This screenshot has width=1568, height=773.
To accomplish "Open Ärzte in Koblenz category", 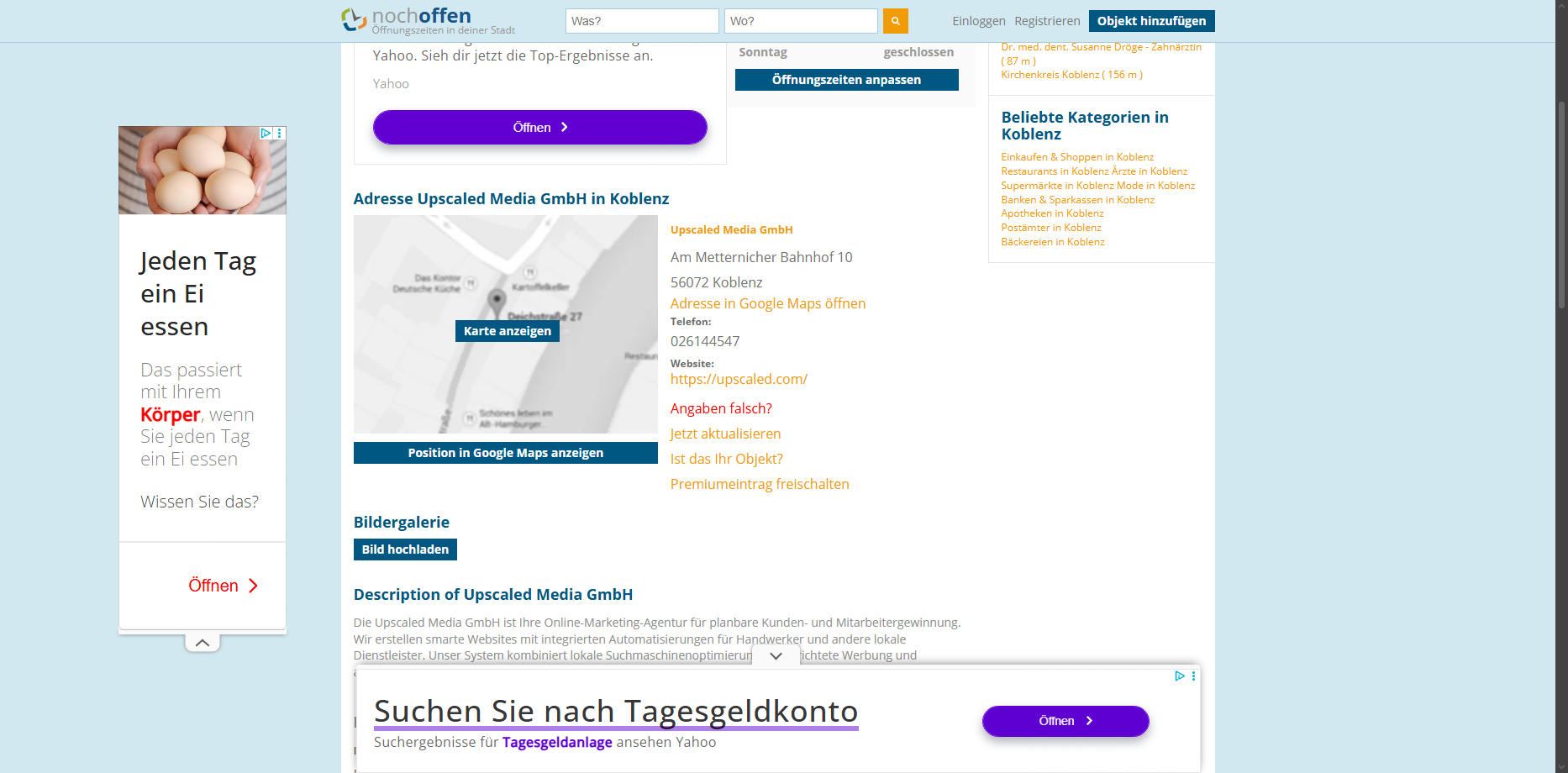I will pyautogui.click(x=1150, y=171).
